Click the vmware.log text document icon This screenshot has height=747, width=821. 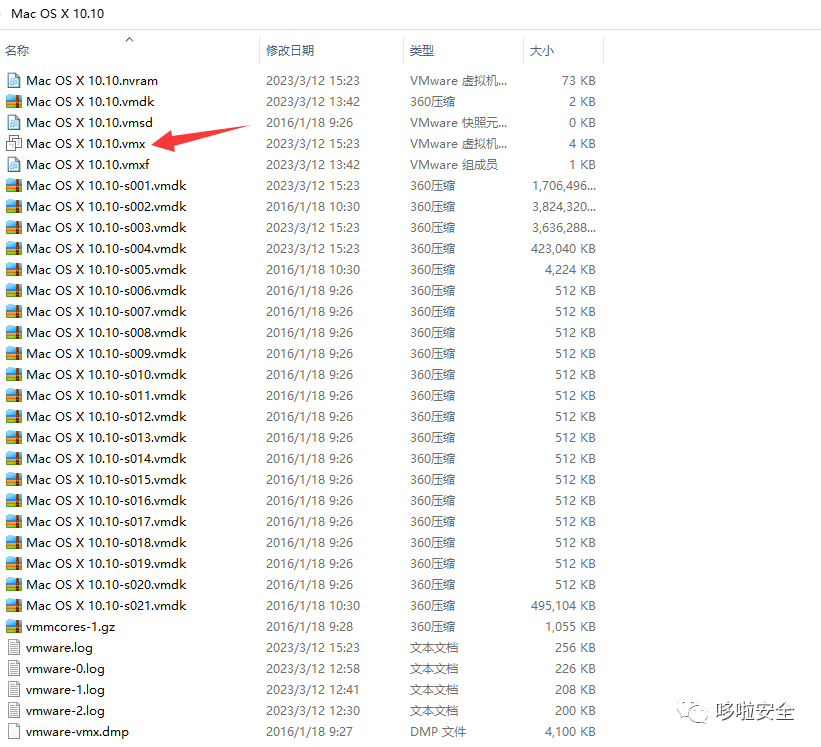(x=14, y=648)
